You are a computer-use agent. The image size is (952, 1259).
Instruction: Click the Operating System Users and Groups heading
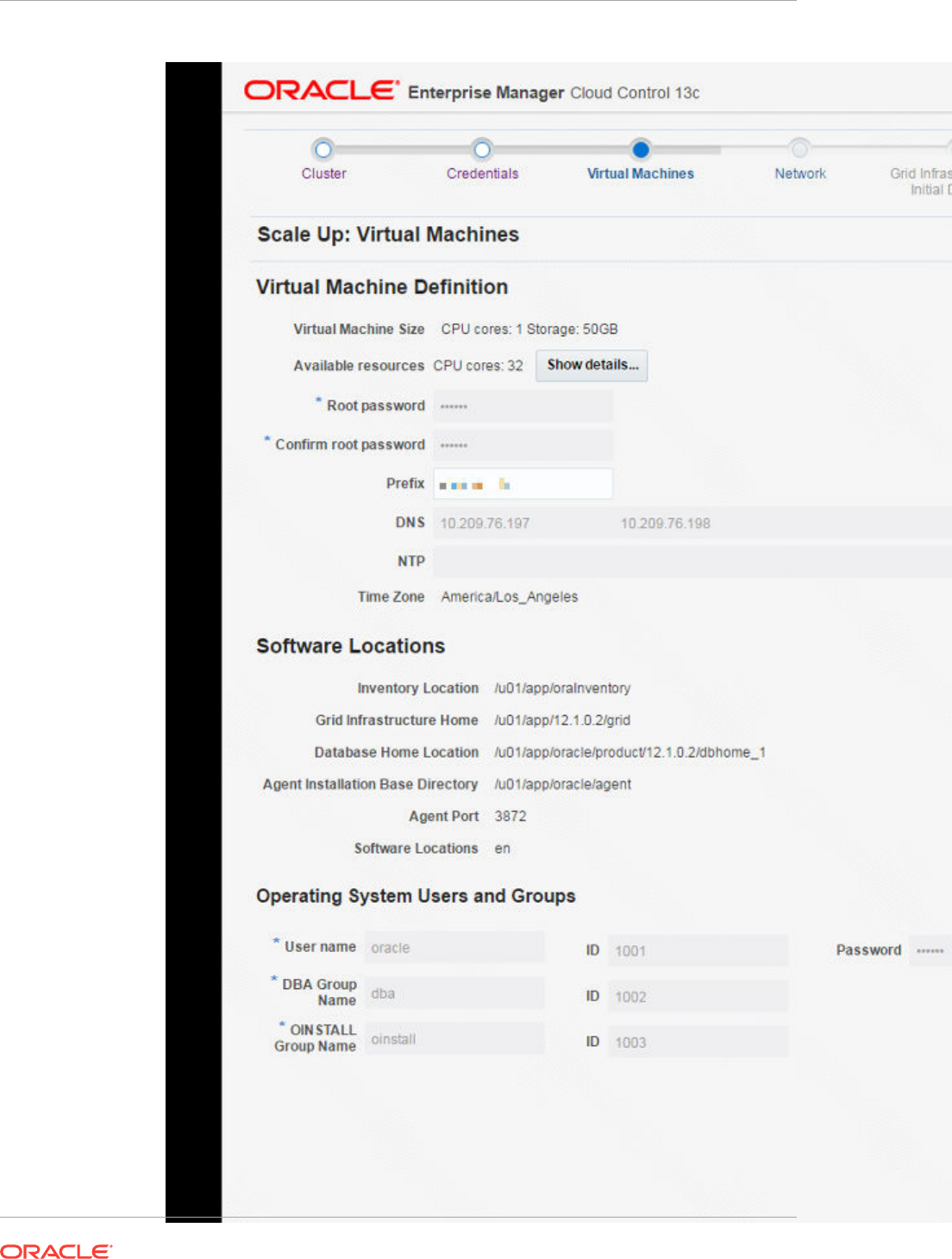pyautogui.click(x=416, y=896)
